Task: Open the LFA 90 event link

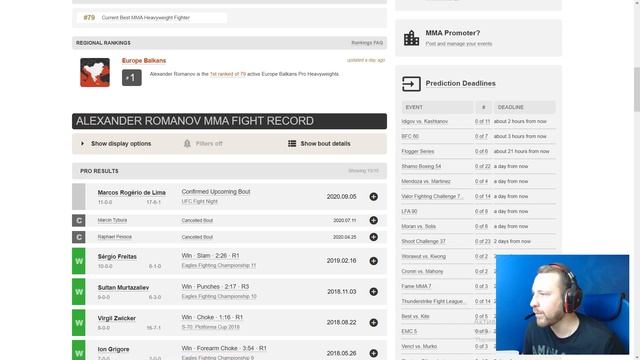Action: 409,211
